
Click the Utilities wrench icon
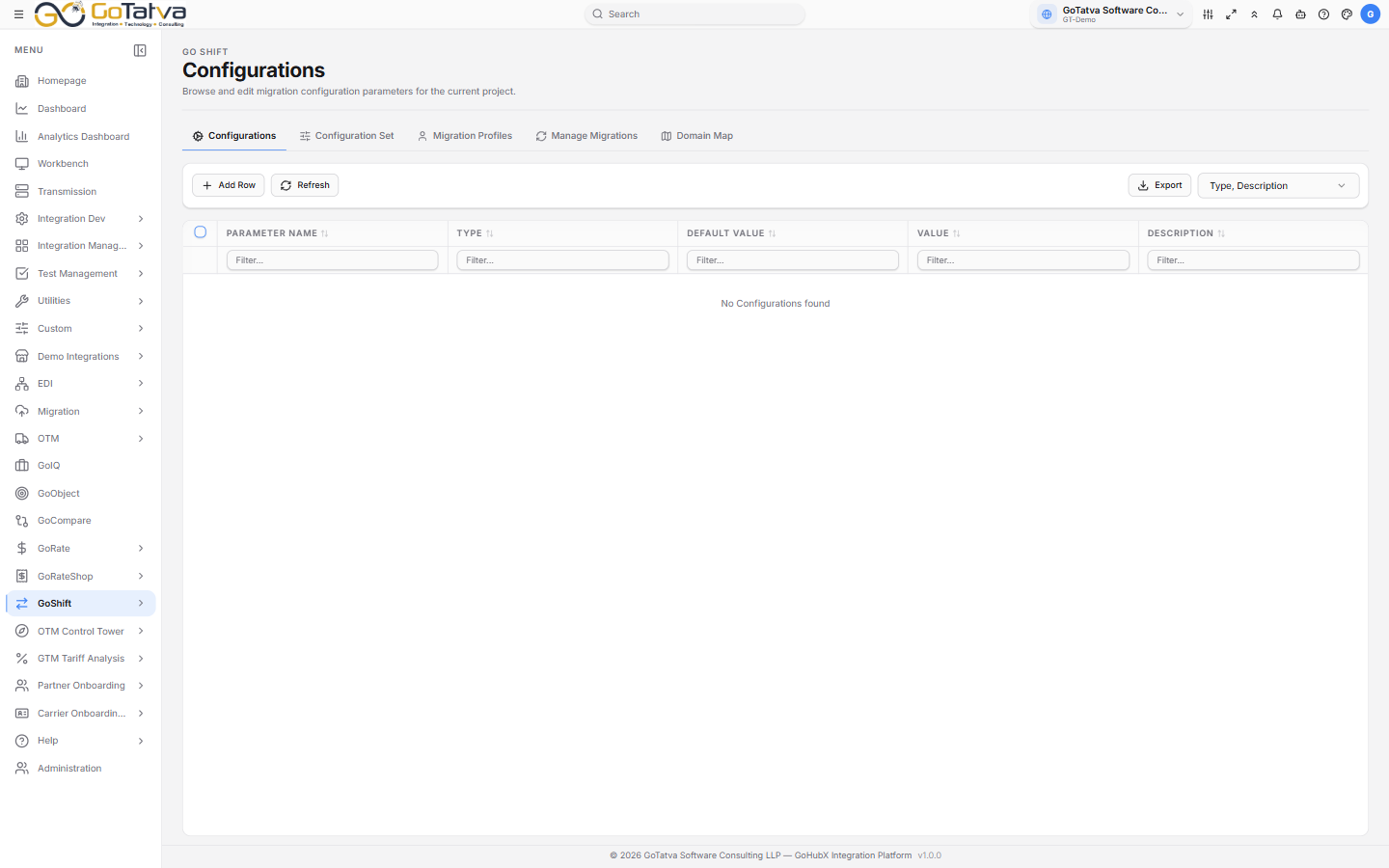point(21,301)
